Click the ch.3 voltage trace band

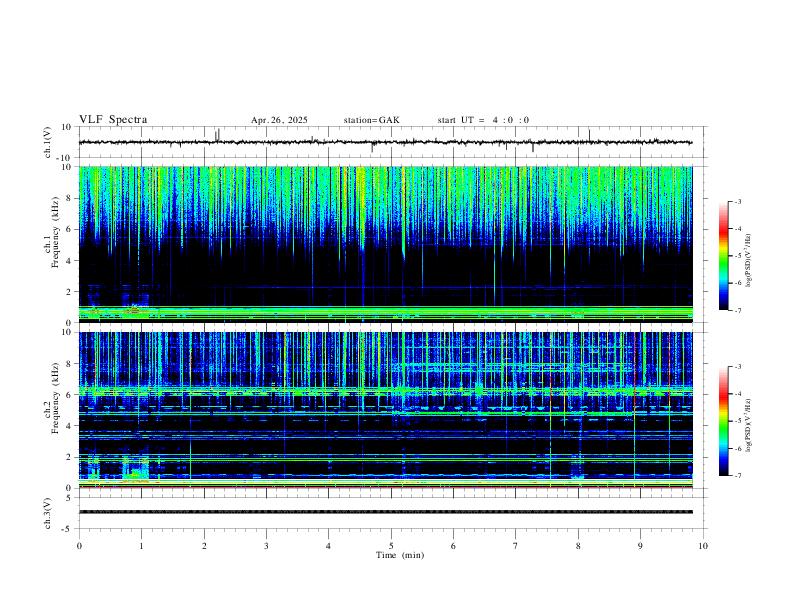(x=385, y=512)
